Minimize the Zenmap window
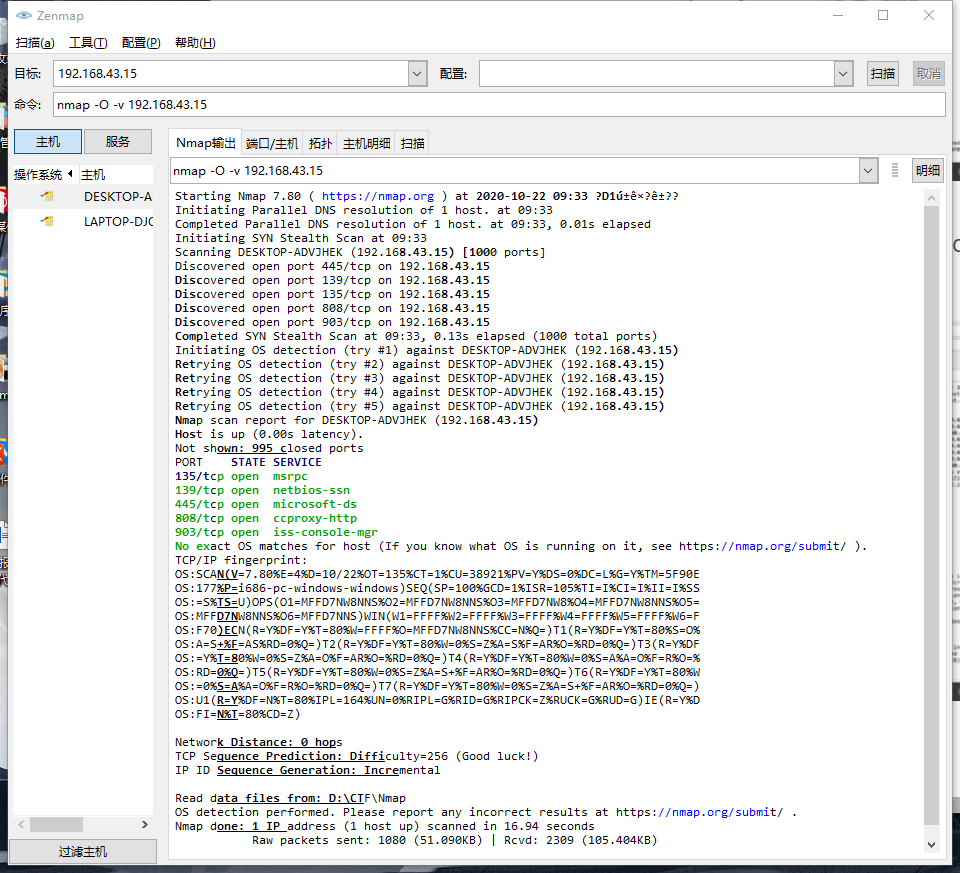The image size is (960, 873). (x=838, y=15)
